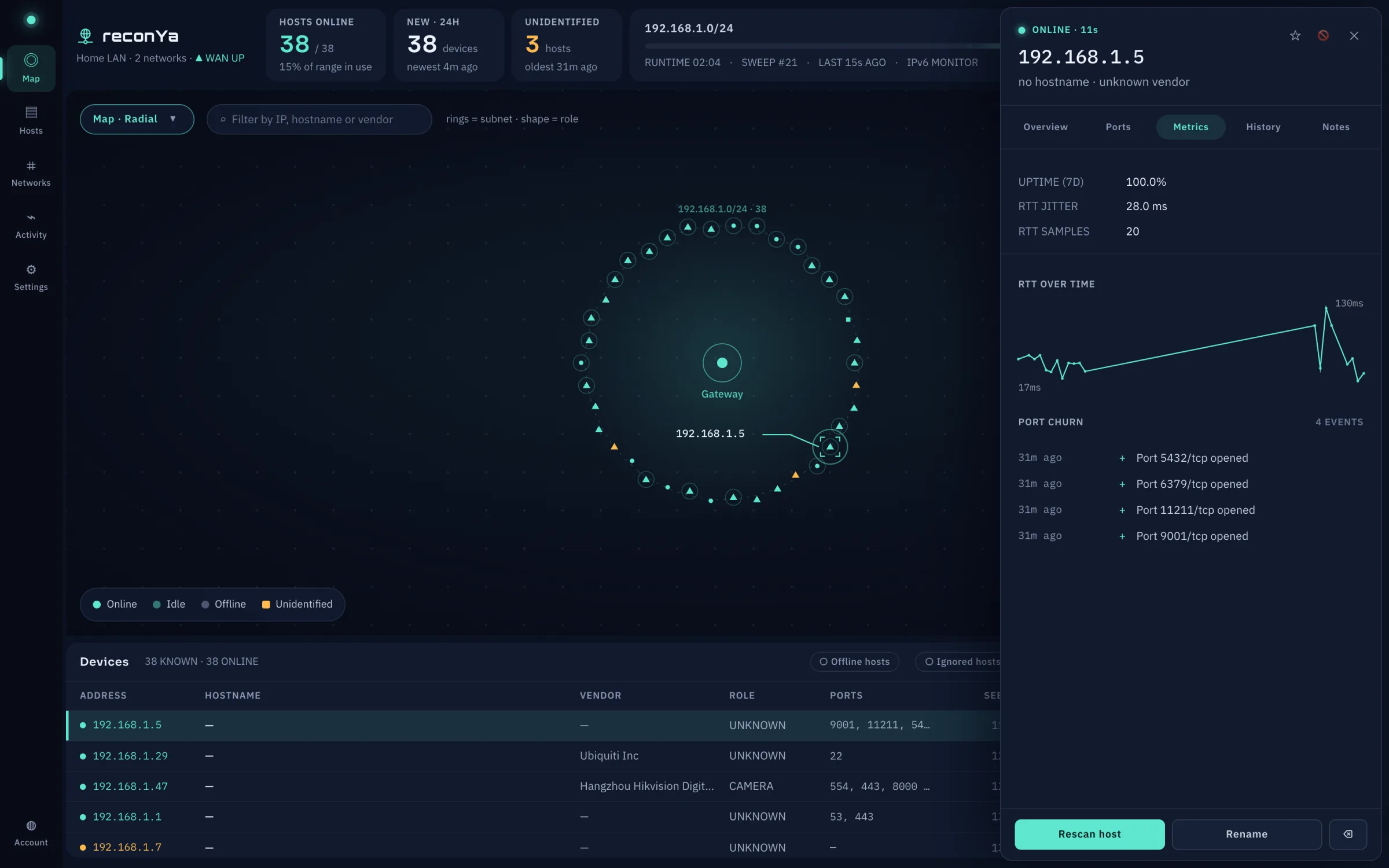Click the reconYa logo icon
This screenshot has width=1389, height=868.
coord(86,36)
